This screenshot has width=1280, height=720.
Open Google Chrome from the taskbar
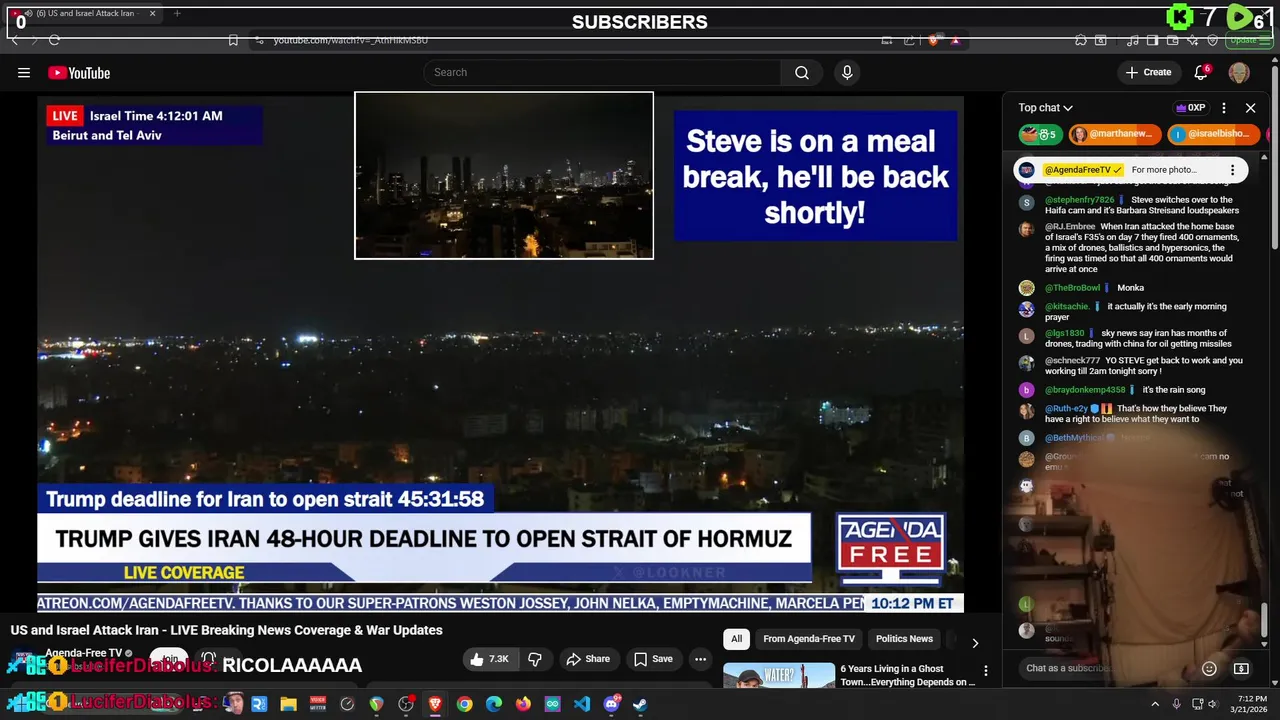click(464, 704)
